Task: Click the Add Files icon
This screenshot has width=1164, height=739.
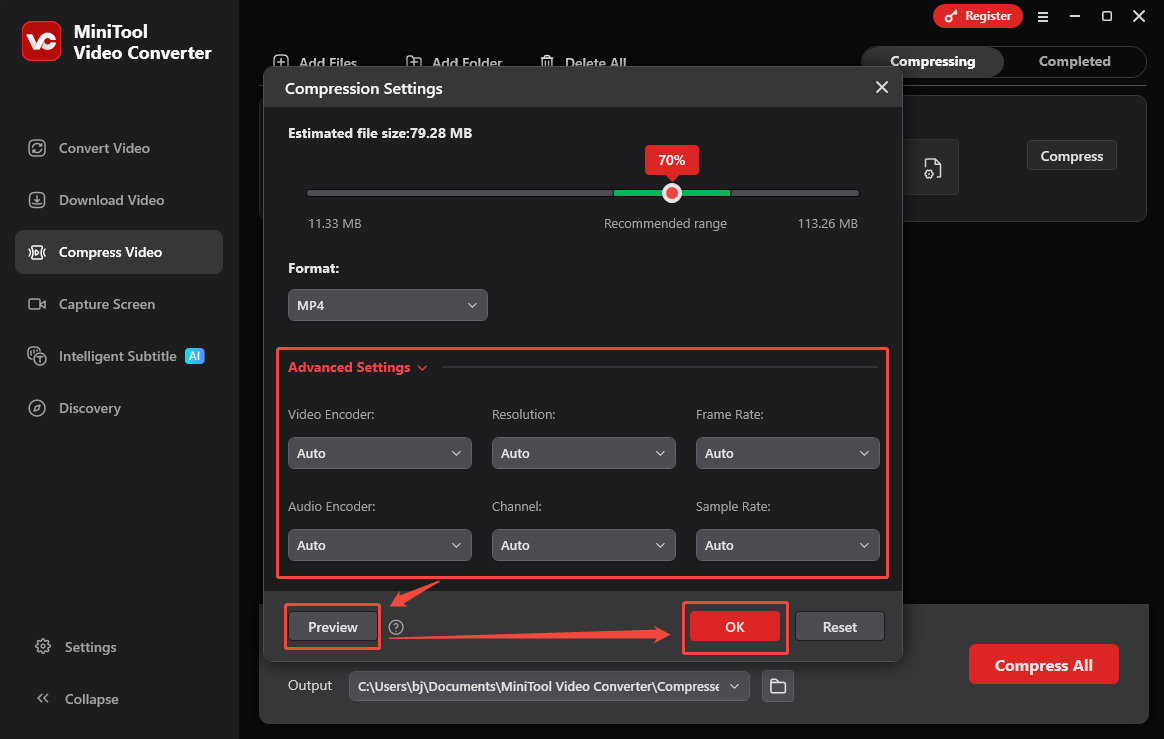Action: [281, 62]
